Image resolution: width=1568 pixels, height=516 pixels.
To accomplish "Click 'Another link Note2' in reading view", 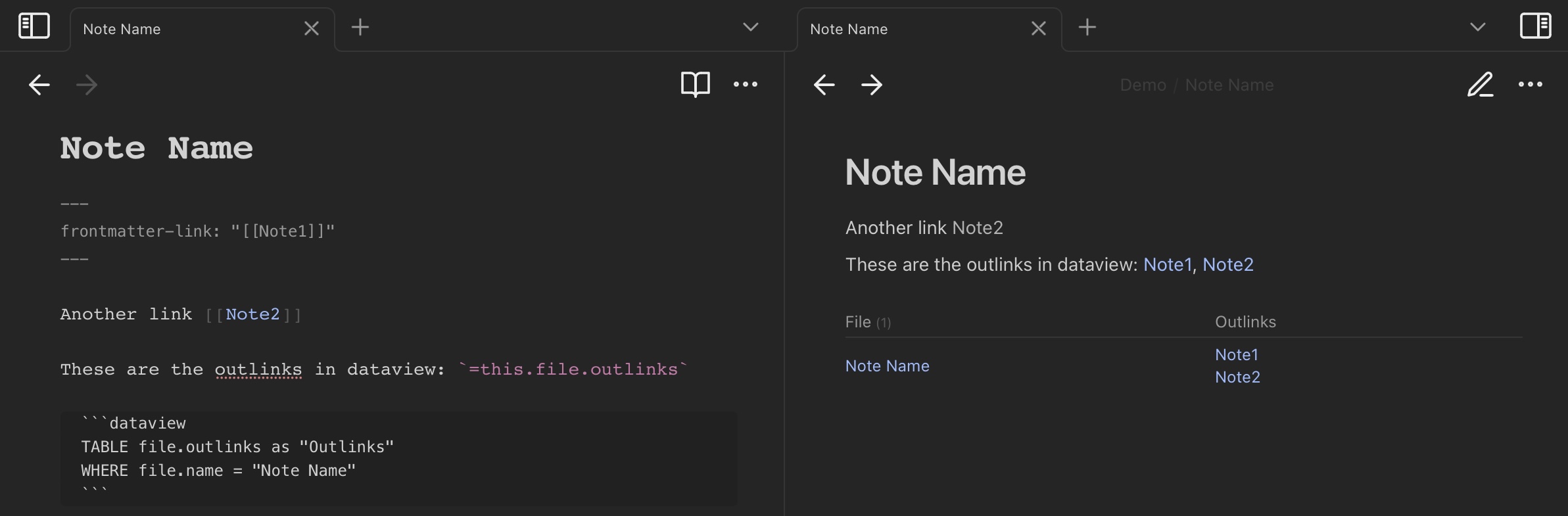I will pyautogui.click(x=924, y=228).
